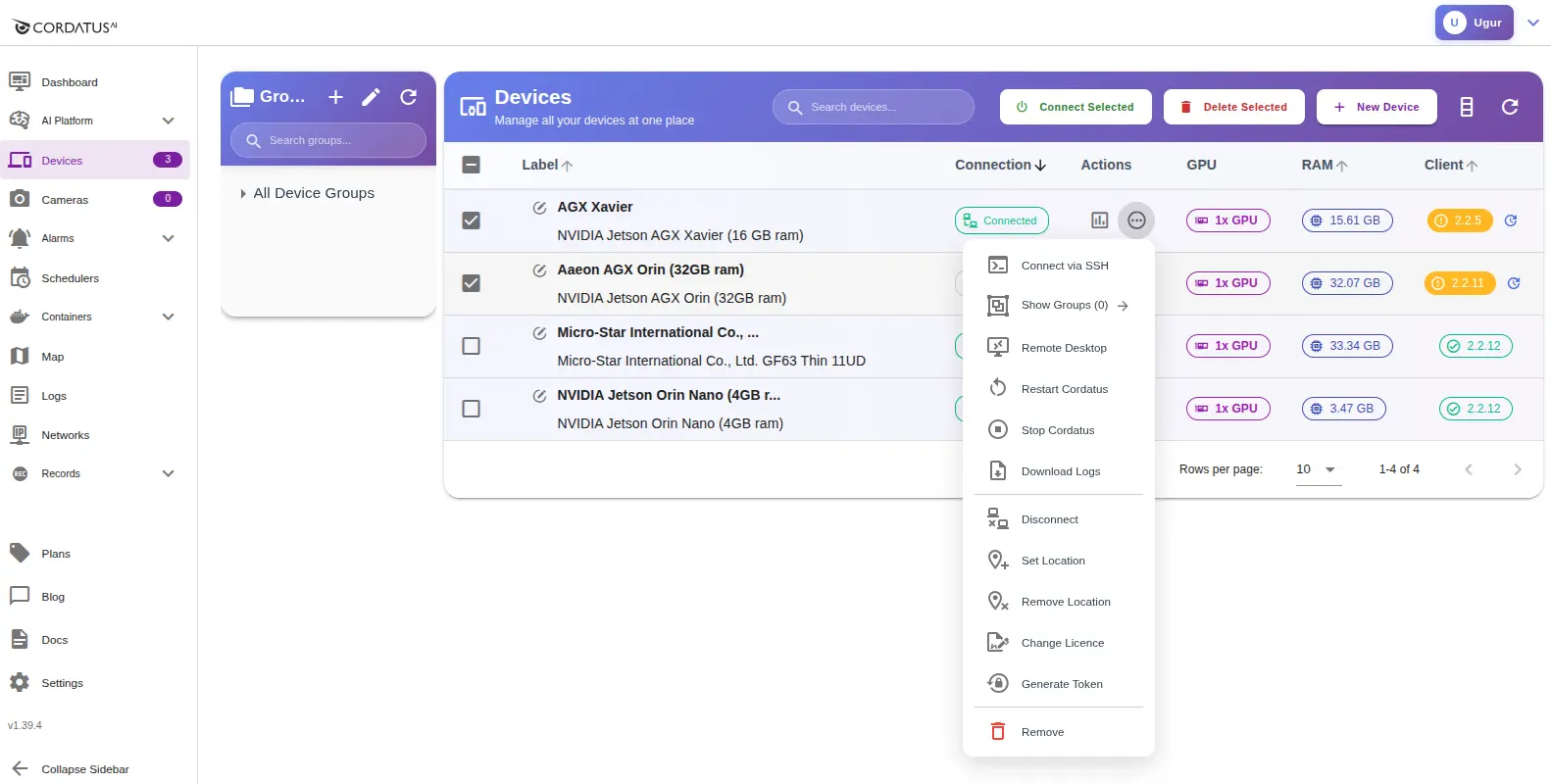Open the rows per page dropdown
This screenshot has width=1551, height=784.
pos(1317,469)
